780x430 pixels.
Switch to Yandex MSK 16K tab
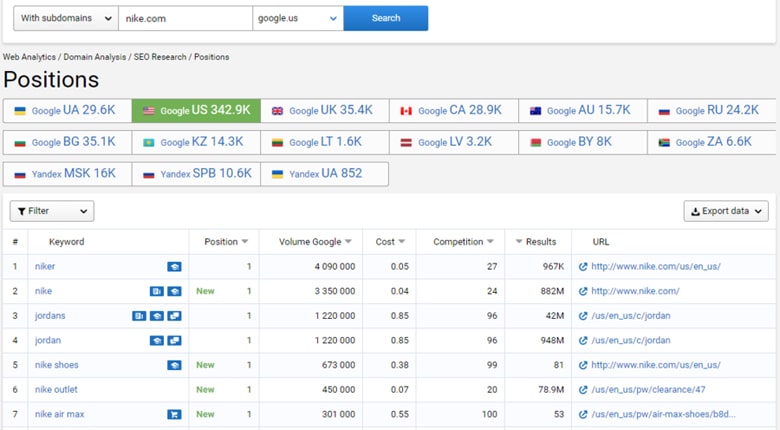click(x=67, y=174)
